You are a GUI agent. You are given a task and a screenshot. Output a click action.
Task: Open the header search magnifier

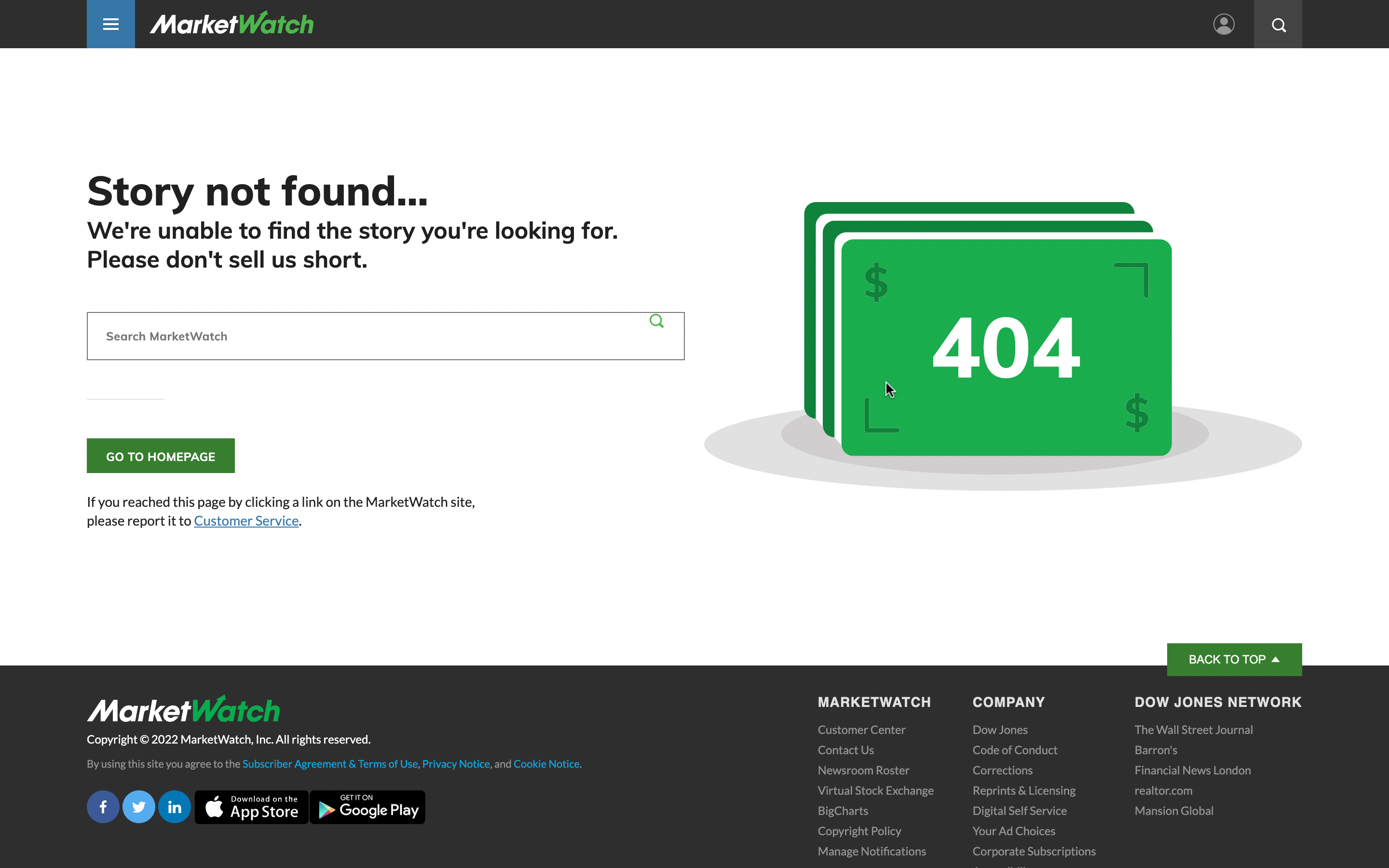[x=1278, y=25]
